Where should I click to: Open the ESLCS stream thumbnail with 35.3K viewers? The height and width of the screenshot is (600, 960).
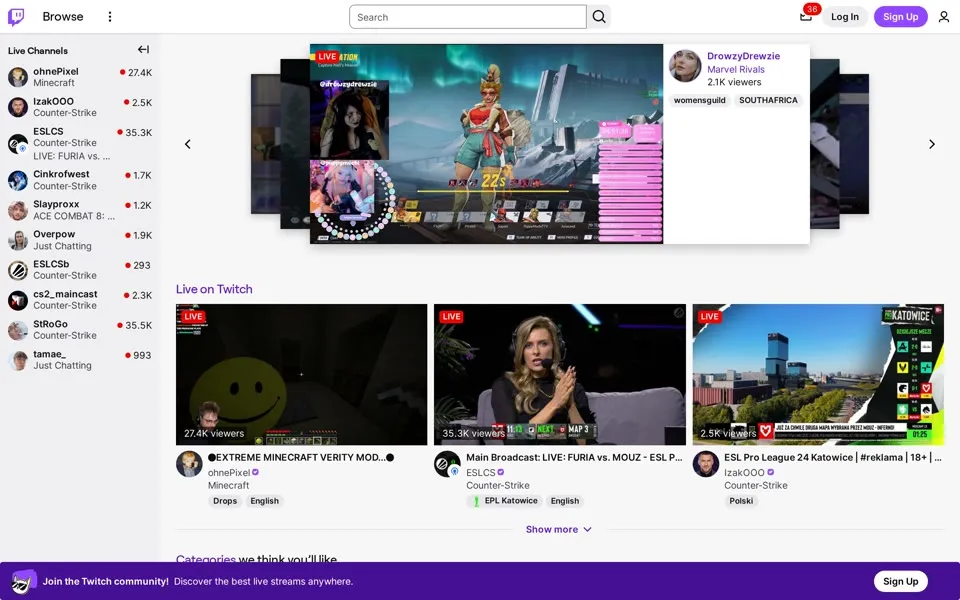coord(560,375)
